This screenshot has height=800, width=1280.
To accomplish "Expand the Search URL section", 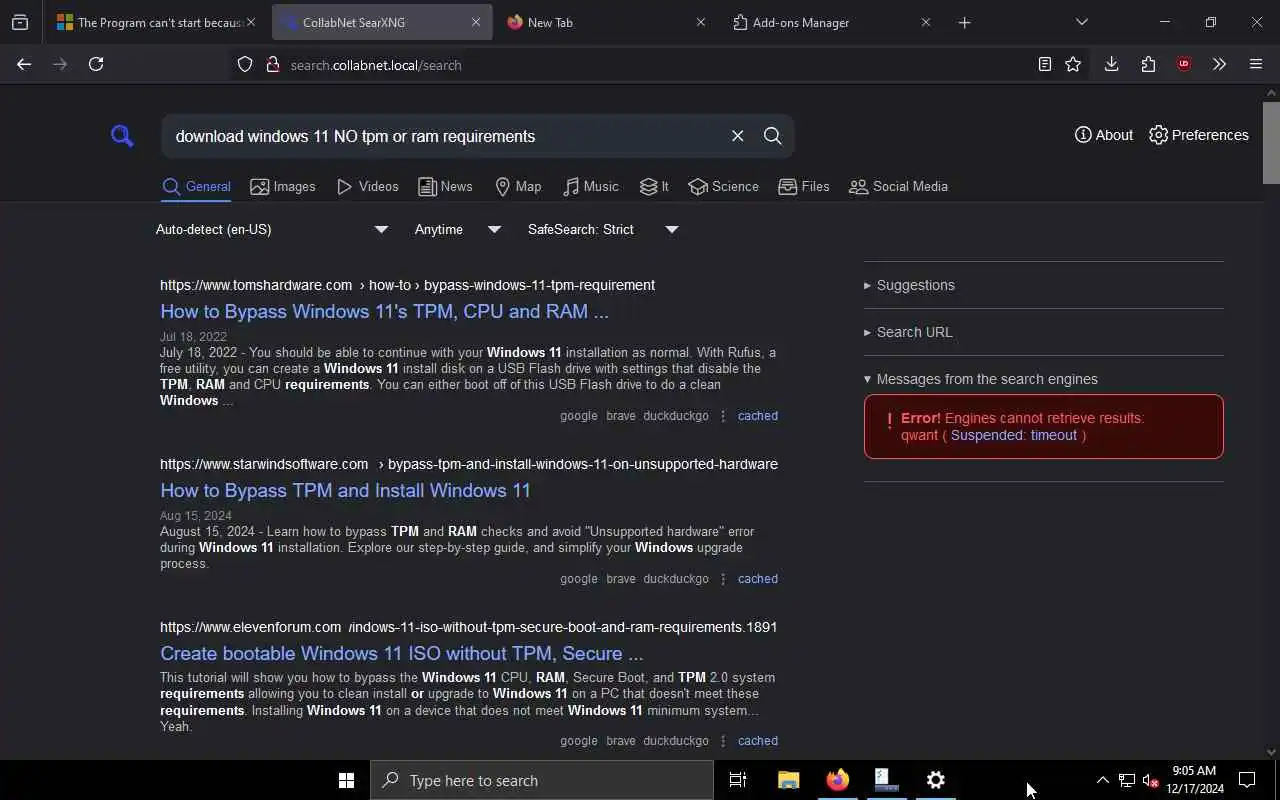I will [908, 332].
